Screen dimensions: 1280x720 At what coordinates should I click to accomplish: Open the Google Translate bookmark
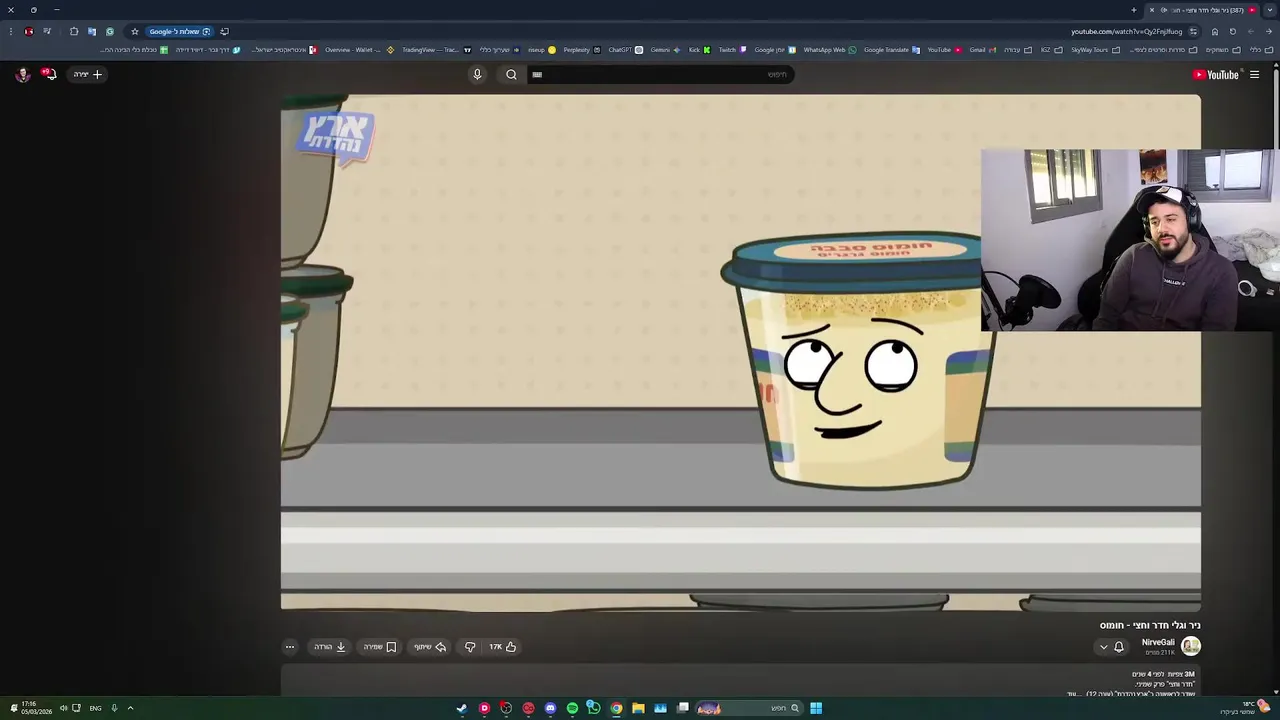892,50
